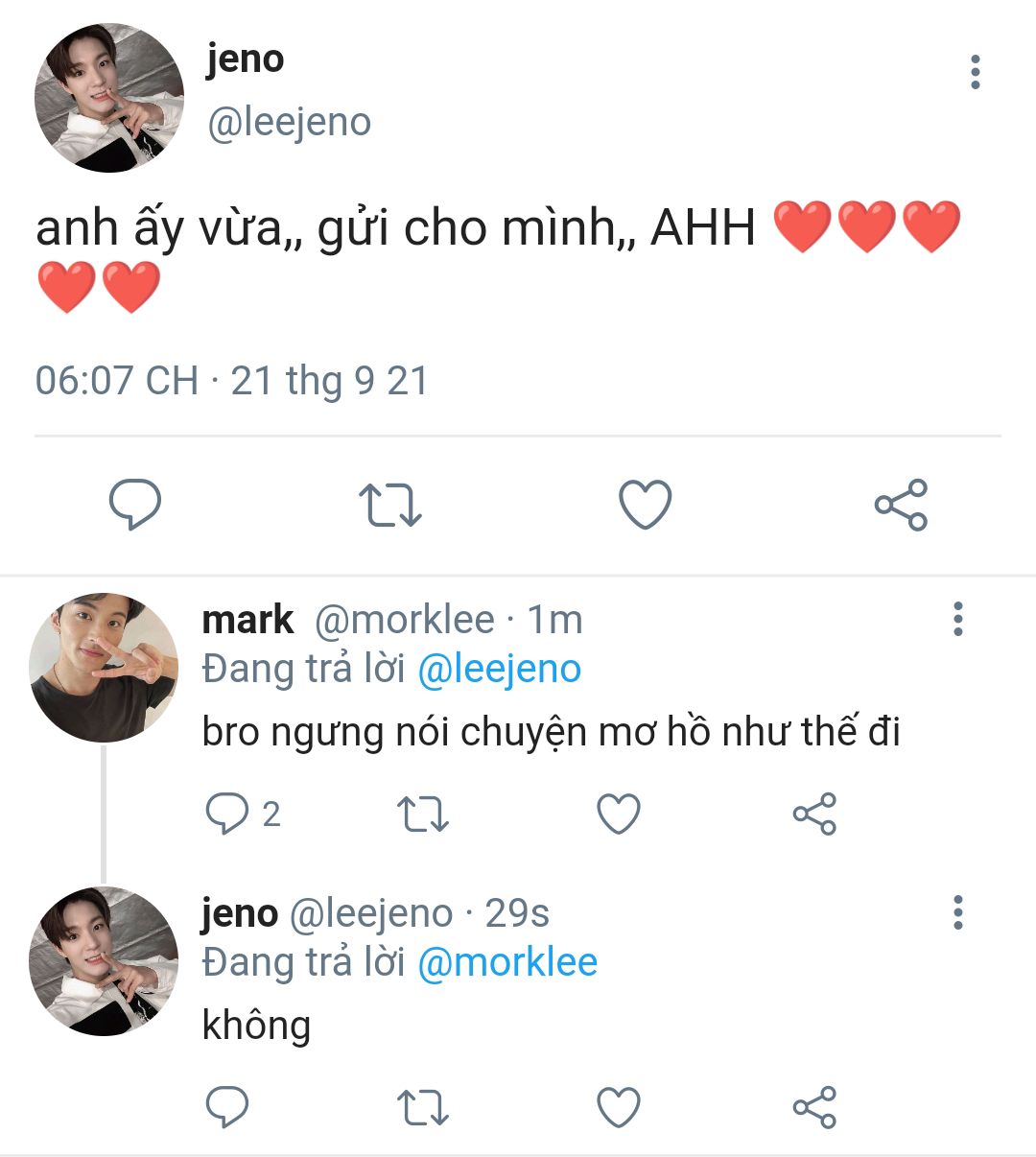Viewport: 1036px width, 1157px height.
Task: Open the @morklee mention link
Action: tap(507, 962)
